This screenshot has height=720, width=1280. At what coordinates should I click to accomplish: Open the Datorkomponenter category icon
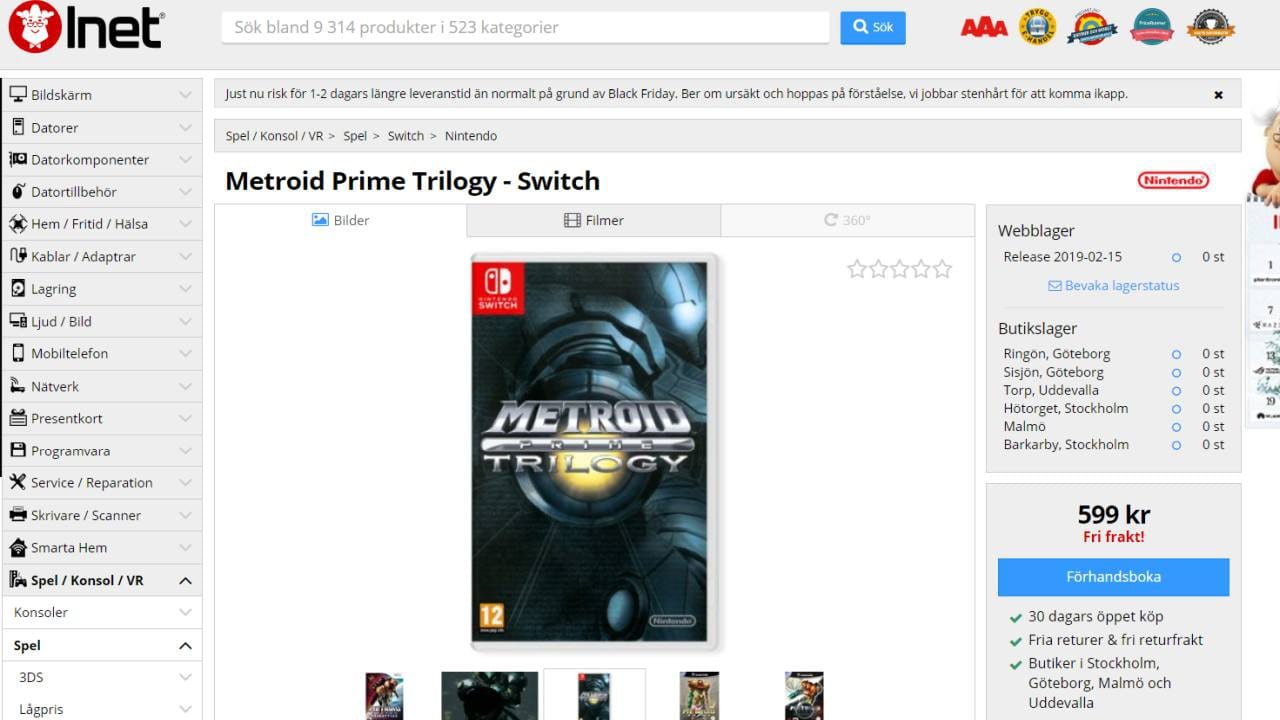tap(18, 159)
